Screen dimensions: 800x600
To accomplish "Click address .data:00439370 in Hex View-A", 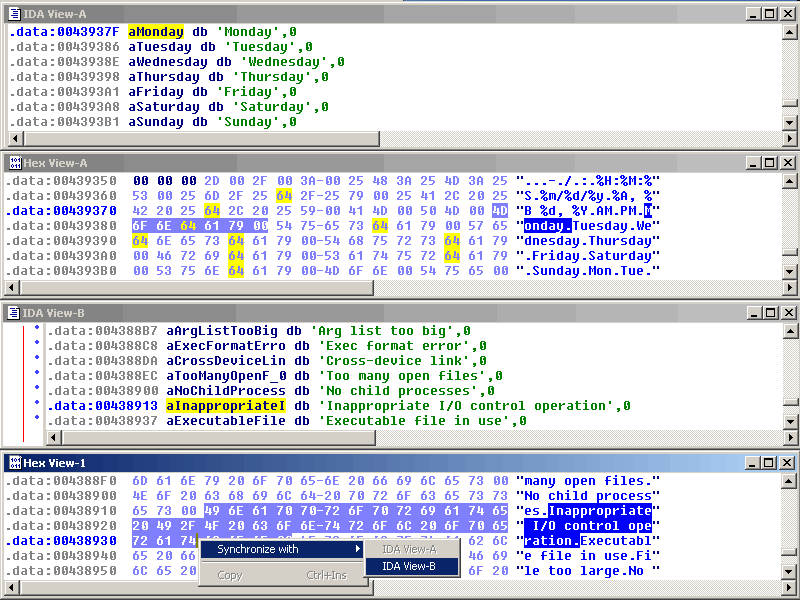I will pyautogui.click(x=63, y=211).
